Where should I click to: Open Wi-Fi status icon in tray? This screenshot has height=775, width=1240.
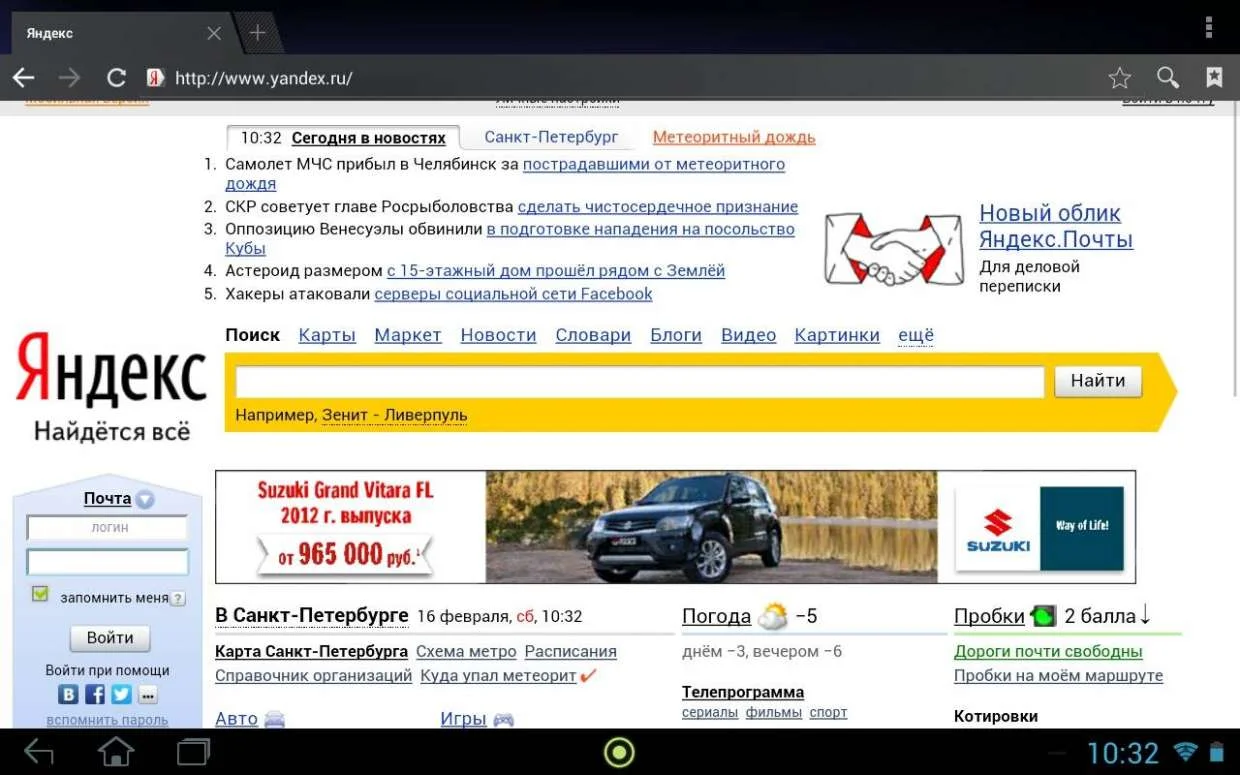pyautogui.click(x=1186, y=751)
